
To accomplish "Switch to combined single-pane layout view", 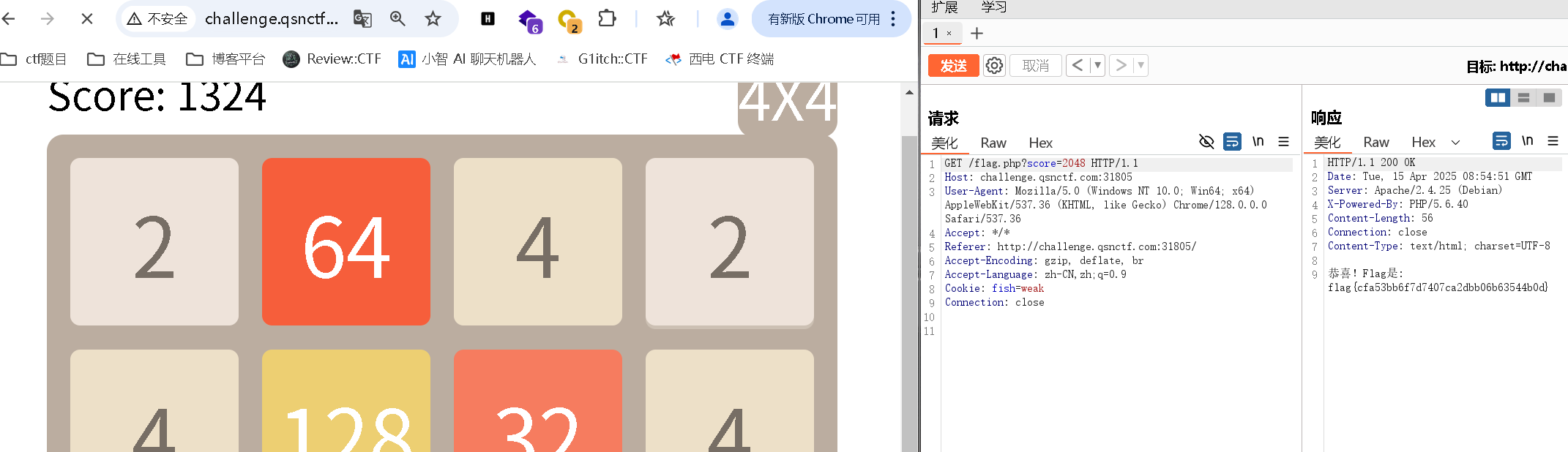I will (x=1549, y=97).
